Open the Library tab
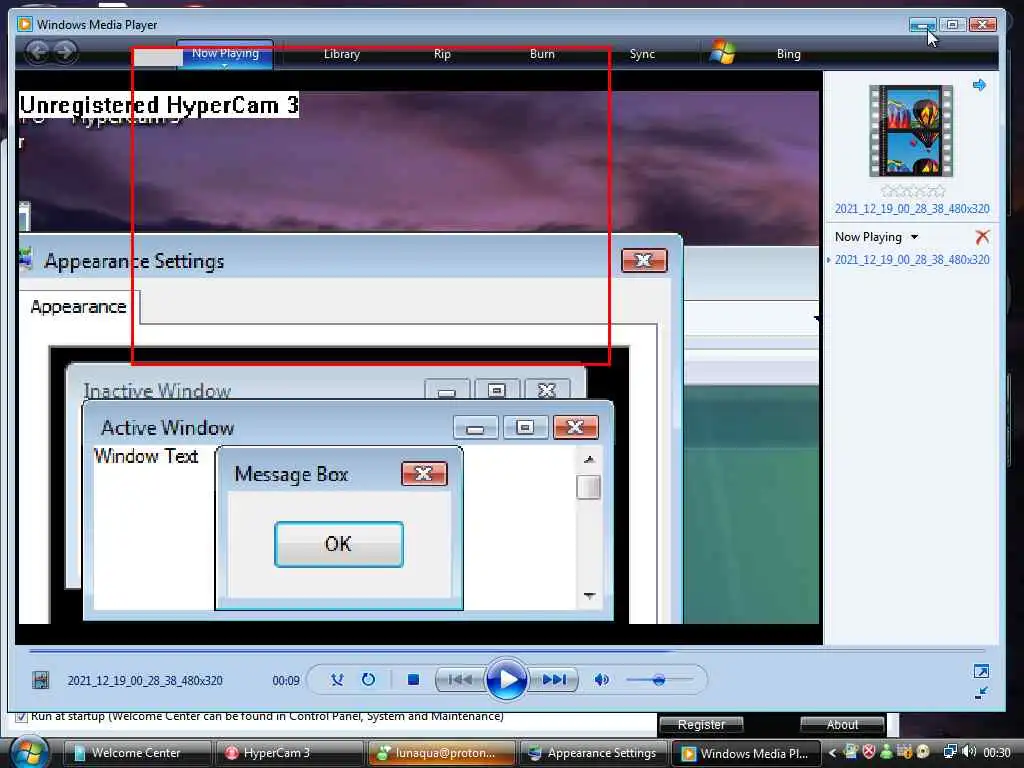Viewport: 1024px width, 768px height. click(x=342, y=54)
